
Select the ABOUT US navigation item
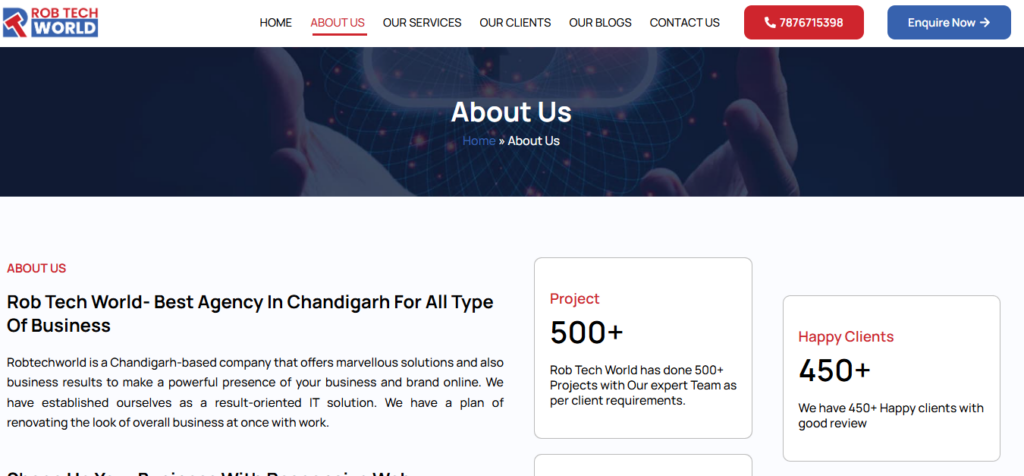[338, 22]
